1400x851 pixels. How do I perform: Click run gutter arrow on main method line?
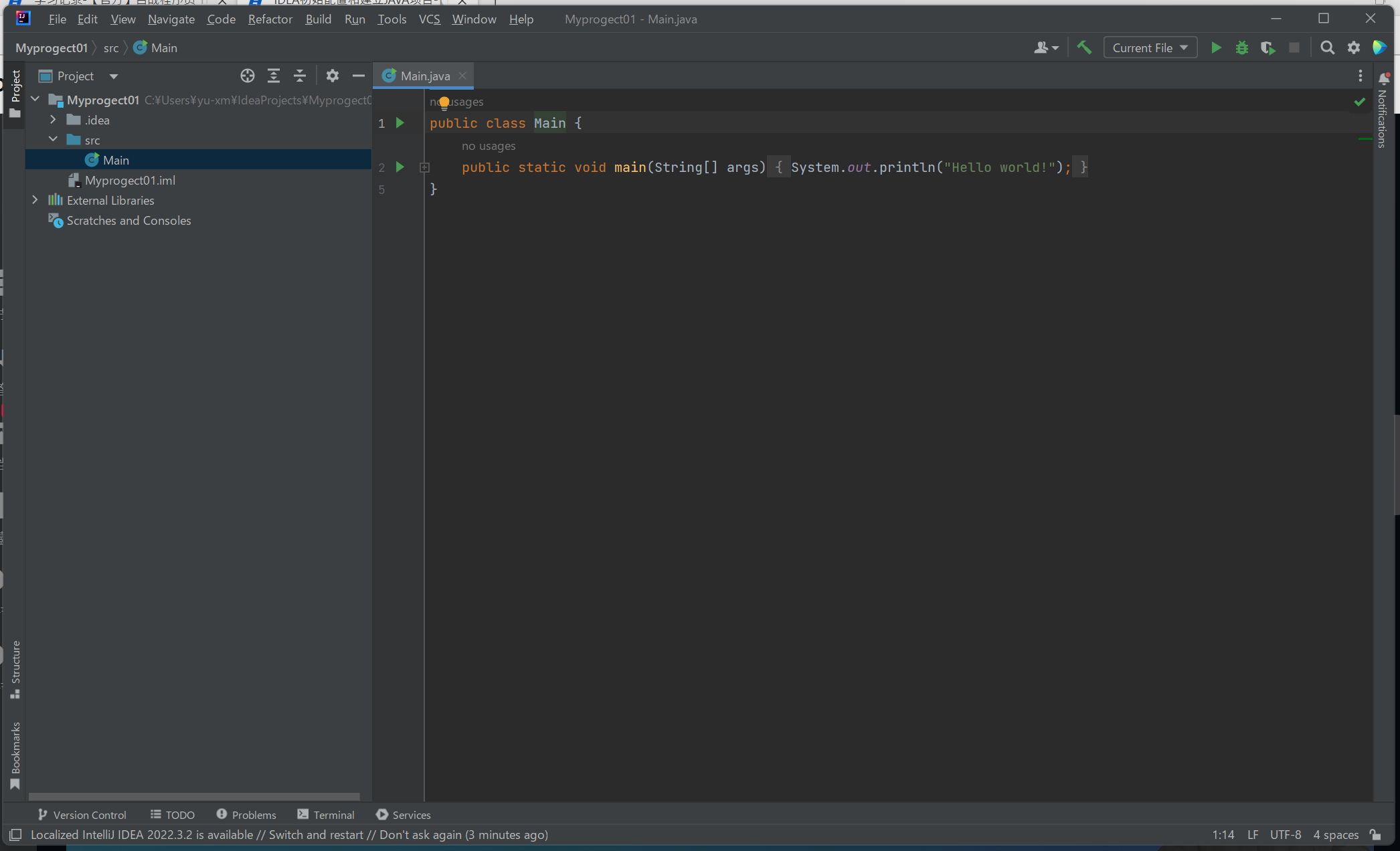click(400, 167)
